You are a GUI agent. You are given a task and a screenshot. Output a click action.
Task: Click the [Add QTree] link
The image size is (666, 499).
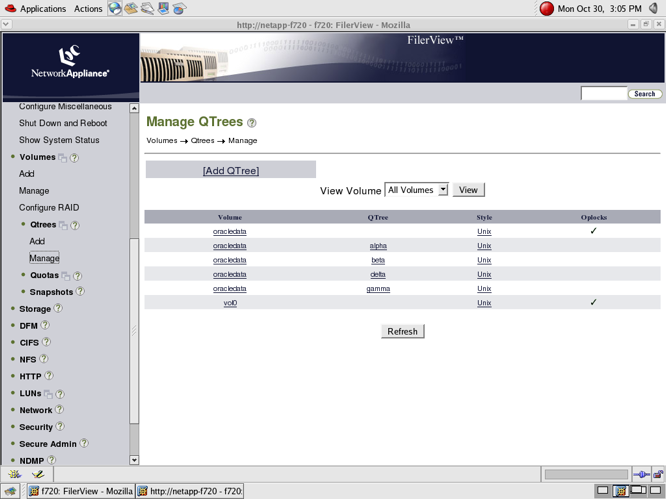[x=231, y=171]
